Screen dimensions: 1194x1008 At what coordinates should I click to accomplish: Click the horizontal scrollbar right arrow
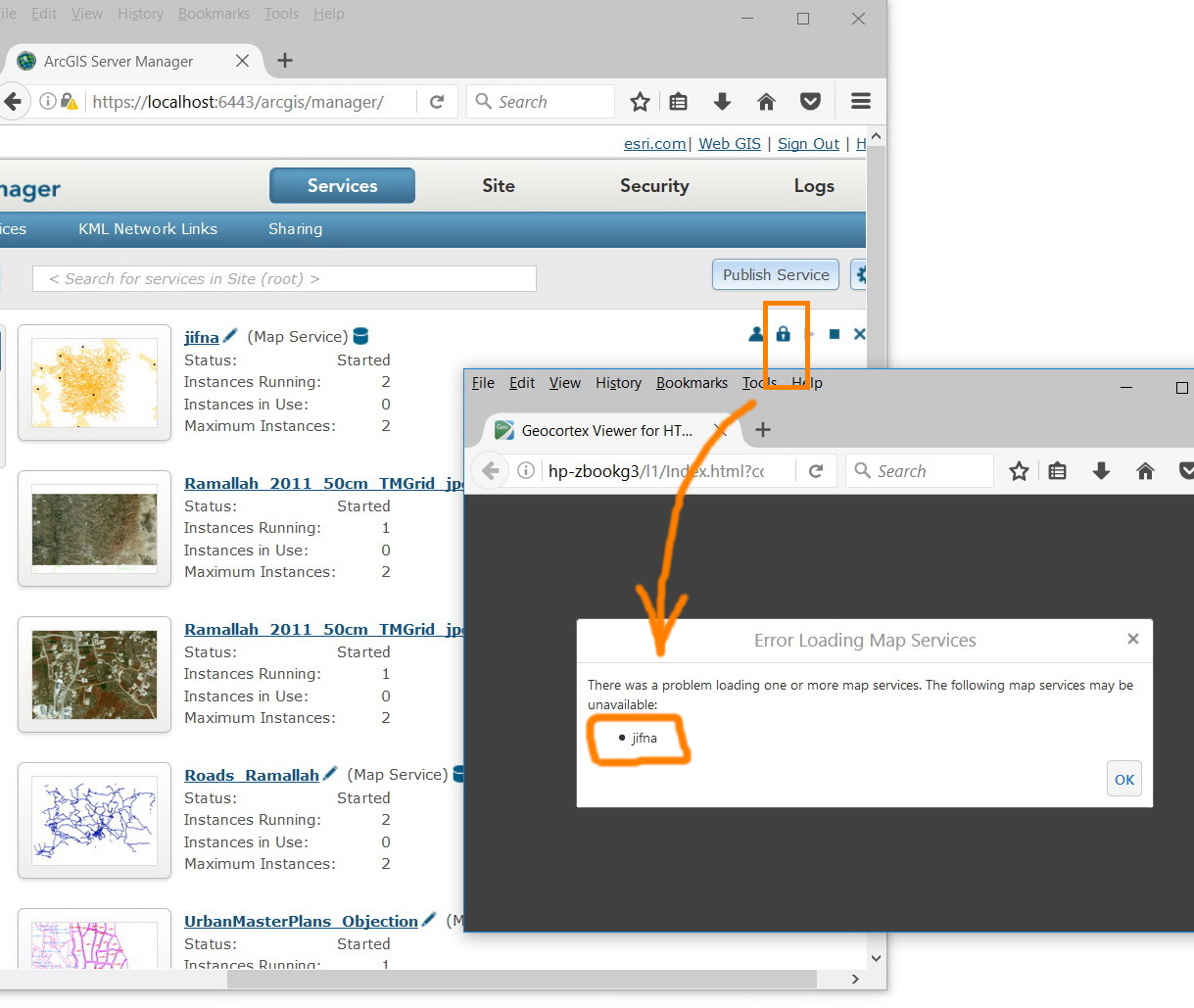pyautogui.click(x=855, y=979)
